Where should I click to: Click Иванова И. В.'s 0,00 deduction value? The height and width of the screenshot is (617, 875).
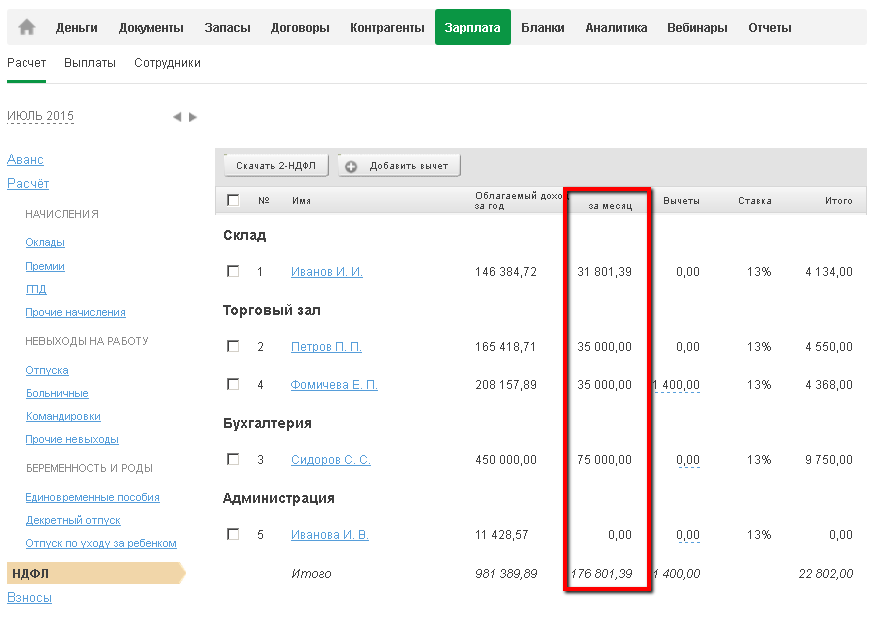click(688, 535)
